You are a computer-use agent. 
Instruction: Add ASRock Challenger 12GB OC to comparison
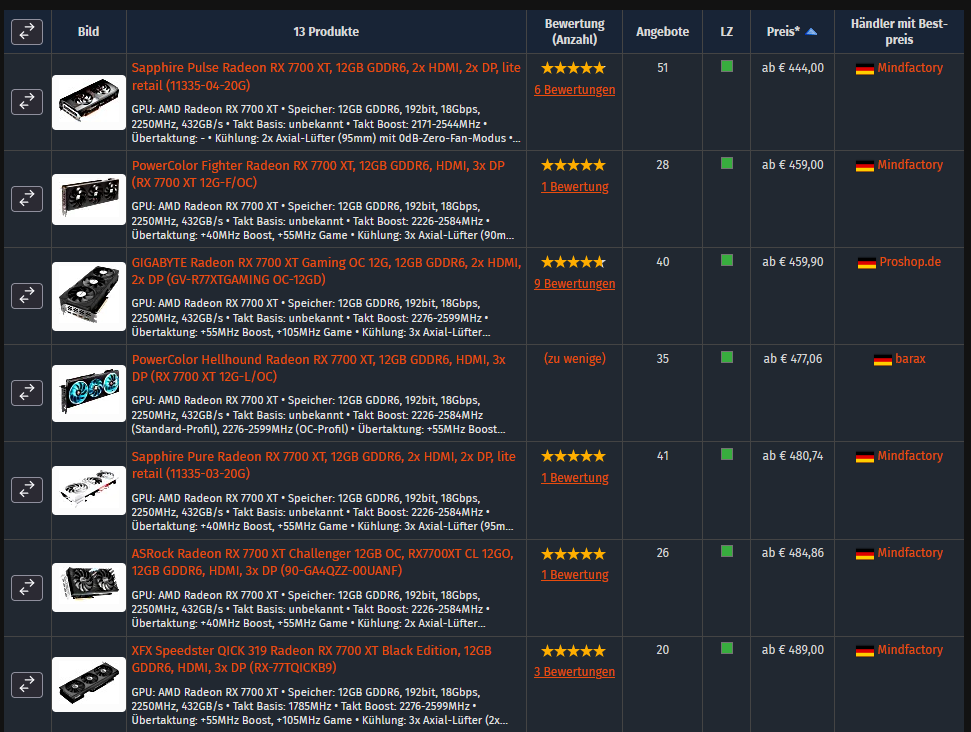(27, 588)
